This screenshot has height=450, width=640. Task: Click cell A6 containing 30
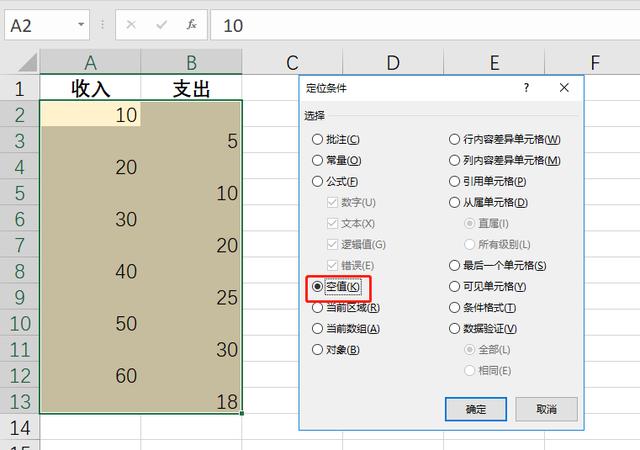click(90, 219)
